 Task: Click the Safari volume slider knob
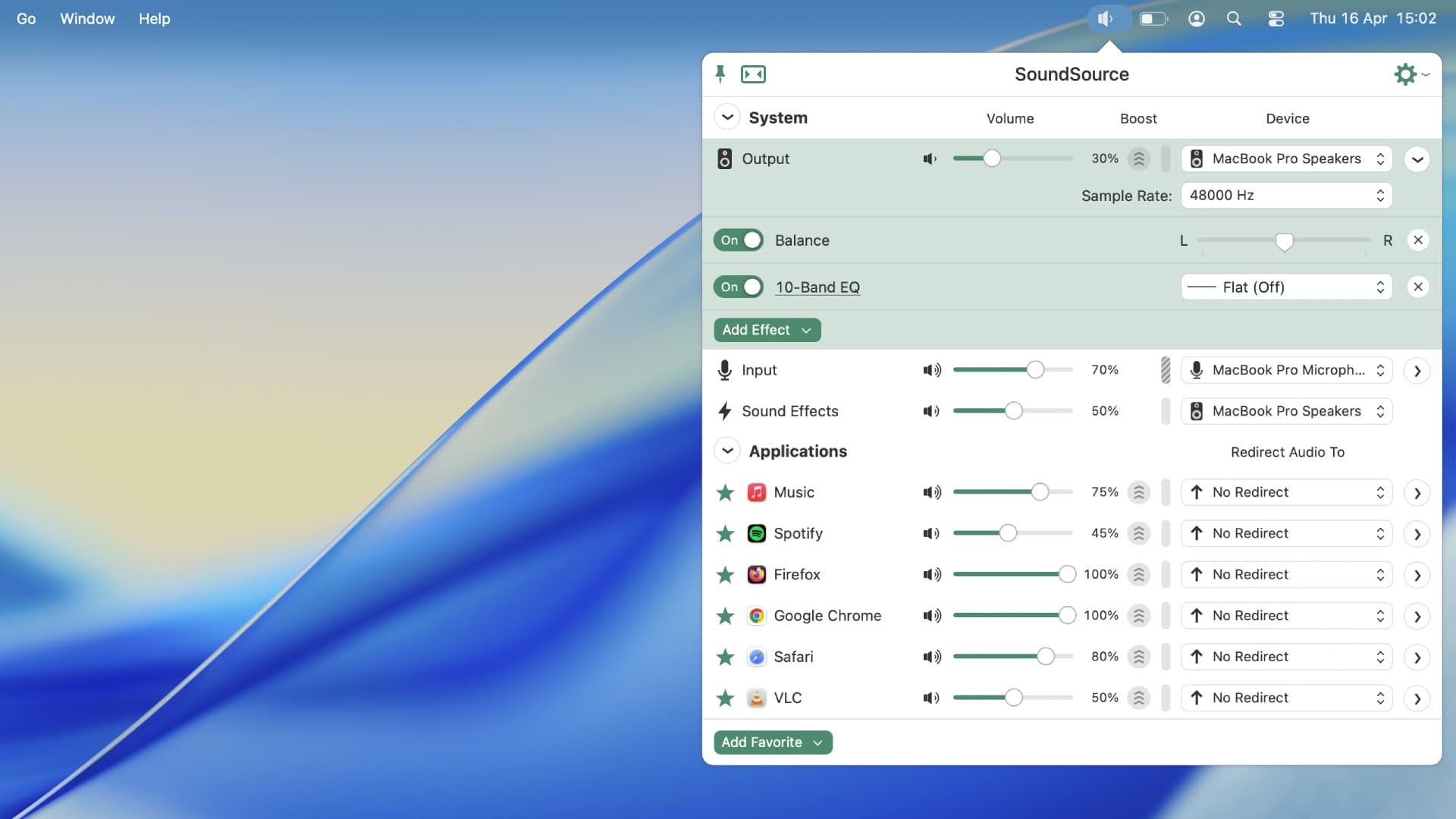pyautogui.click(x=1046, y=657)
